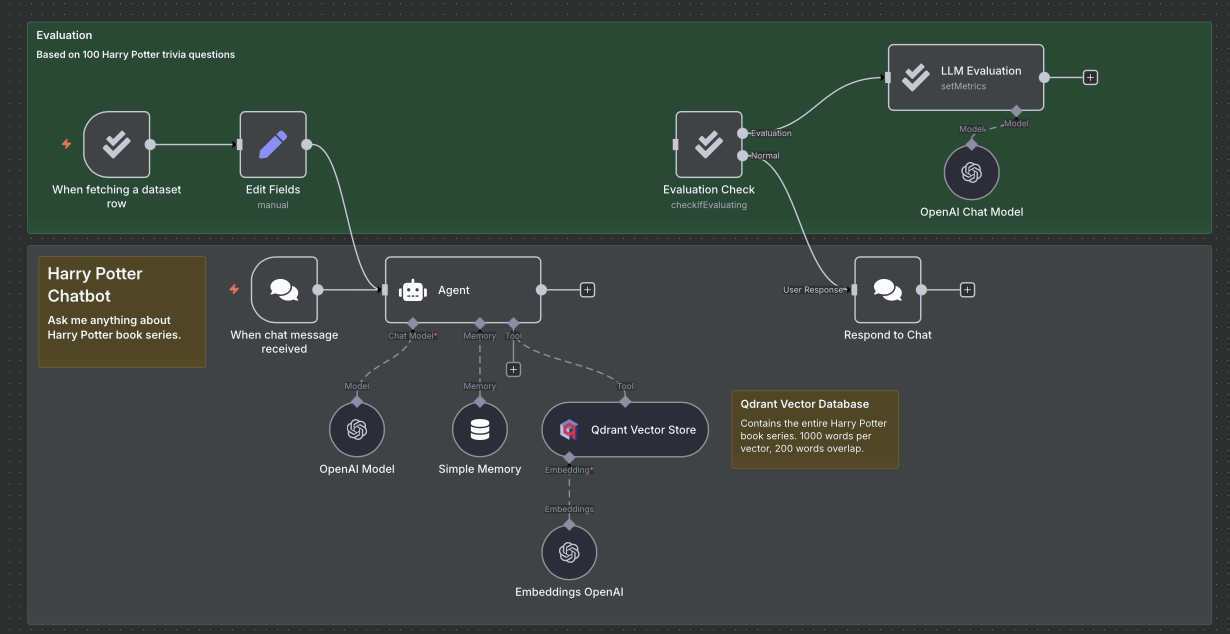Click the 'Evaluation Check' label text

pyautogui.click(x=709, y=189)
